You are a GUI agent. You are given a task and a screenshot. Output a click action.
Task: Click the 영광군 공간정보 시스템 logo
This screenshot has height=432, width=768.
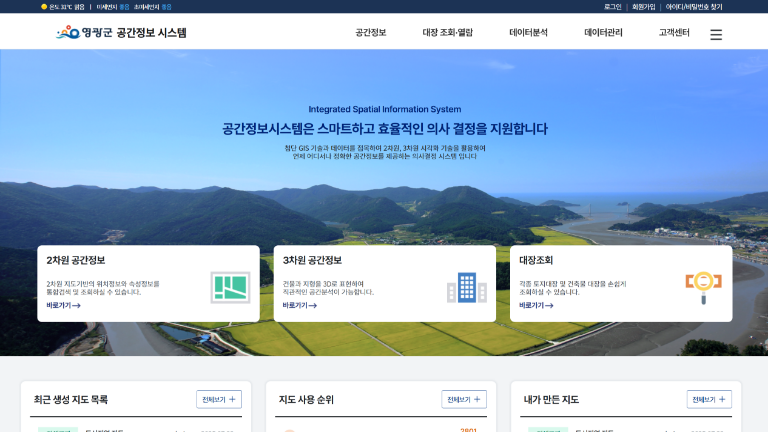point(121,33)
